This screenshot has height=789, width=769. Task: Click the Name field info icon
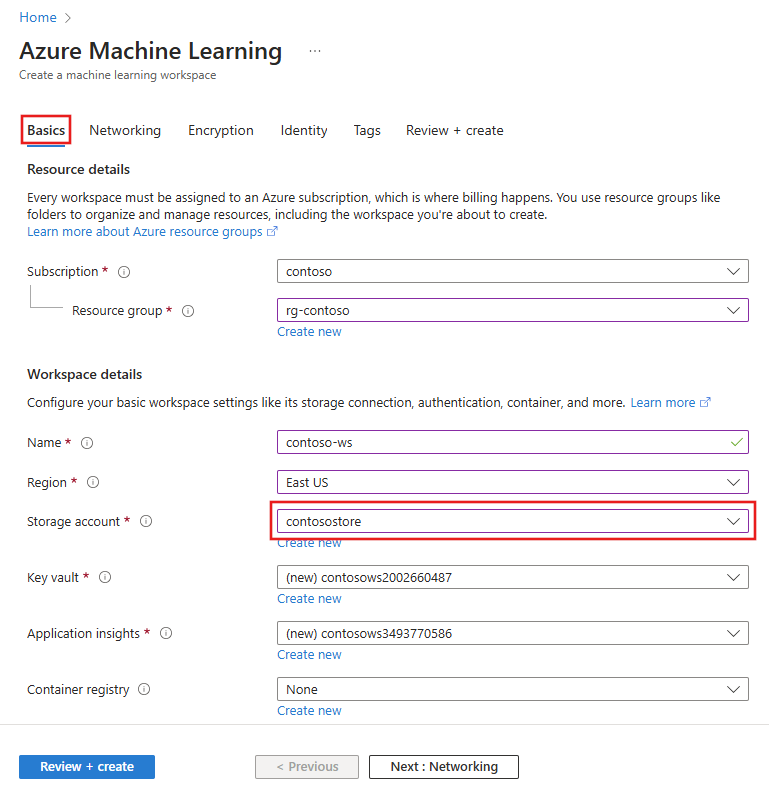87,443
